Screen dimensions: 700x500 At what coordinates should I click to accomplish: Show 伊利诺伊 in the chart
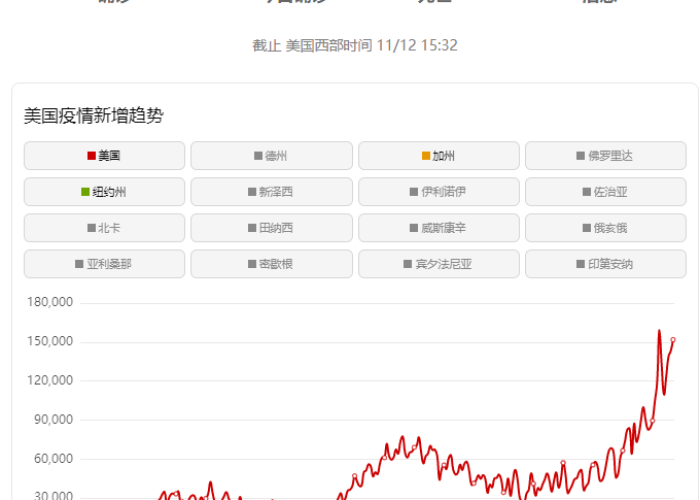click(439, 192)
